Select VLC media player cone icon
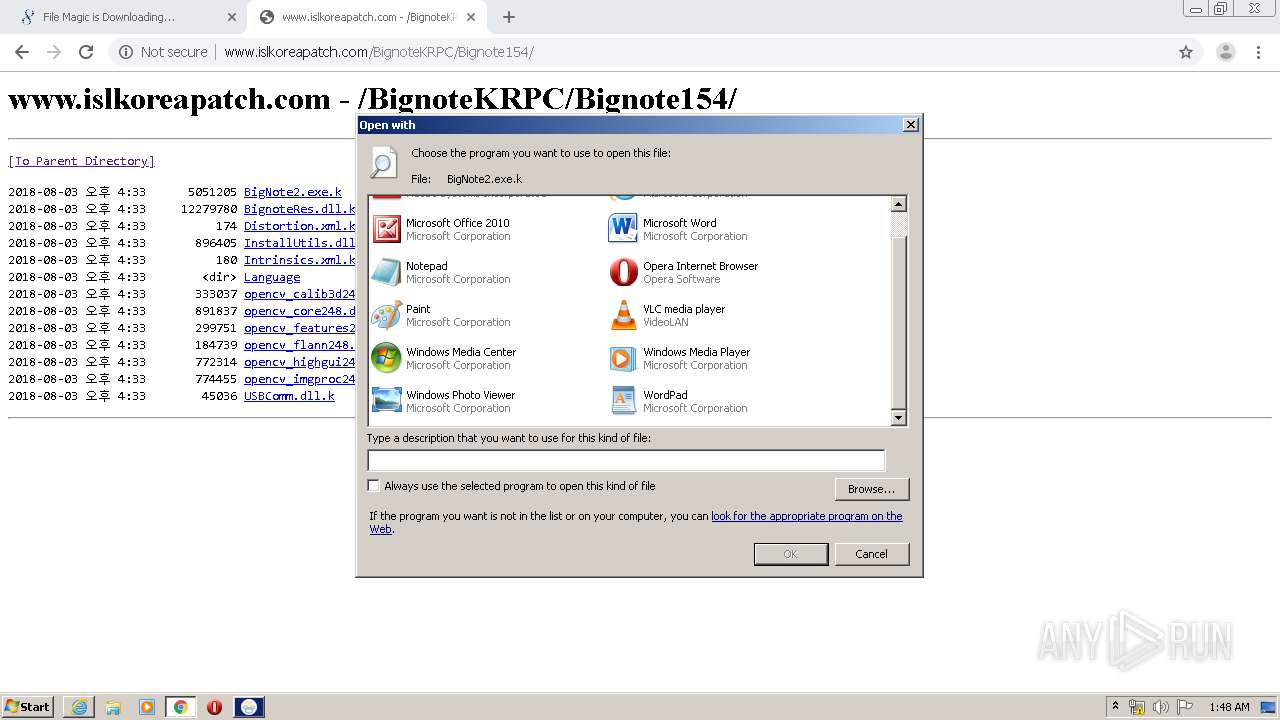Image resolution: width=1280 pixels, height=720 pixels. [x=623, y=315]
